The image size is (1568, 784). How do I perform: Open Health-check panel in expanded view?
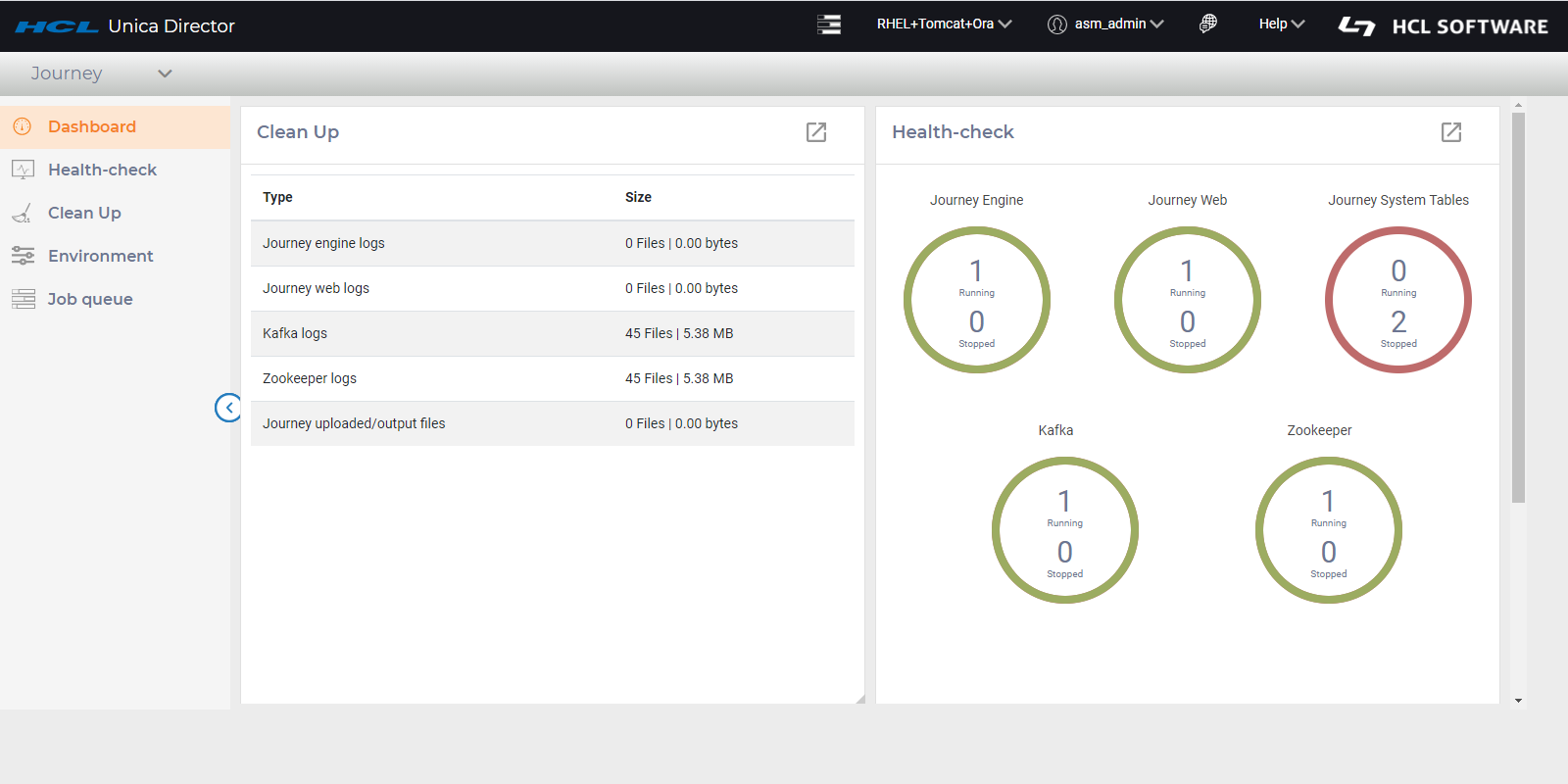click(x=1451, y=132)
